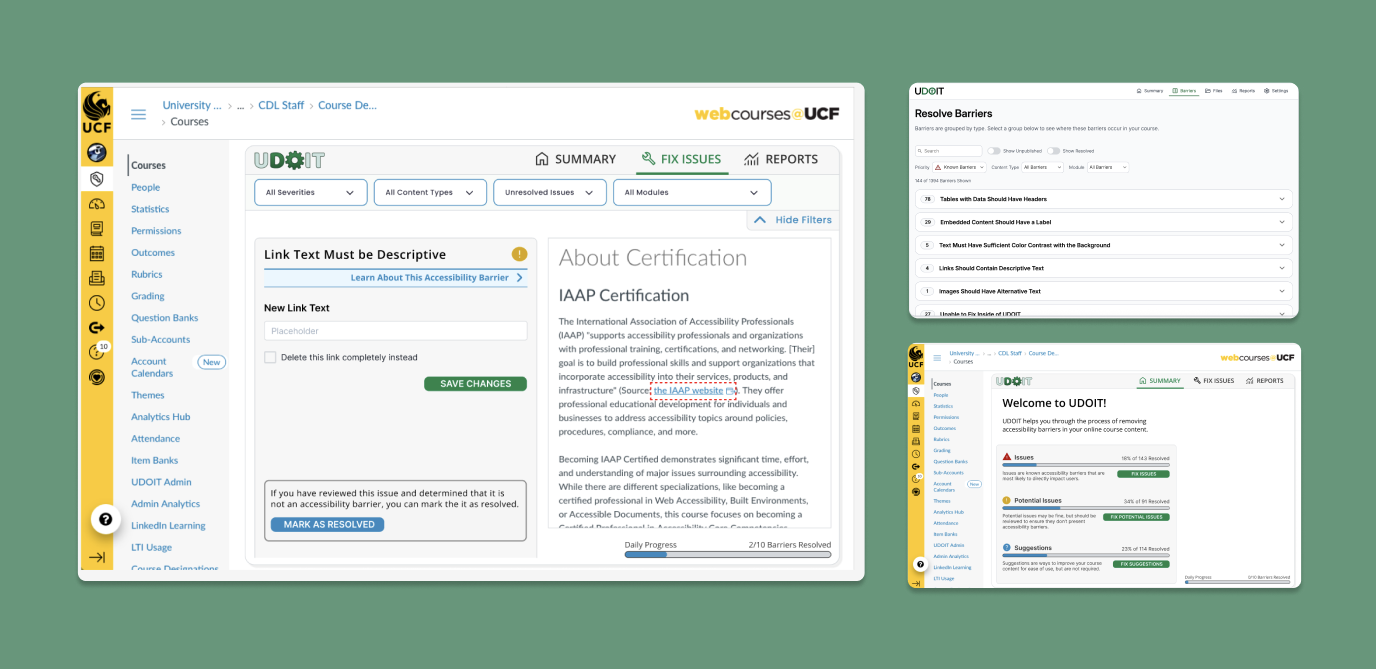This screenshot has width=1376, height=669.
Task: Click the round floating question mark button in the large window
Action: click(106, 519)
